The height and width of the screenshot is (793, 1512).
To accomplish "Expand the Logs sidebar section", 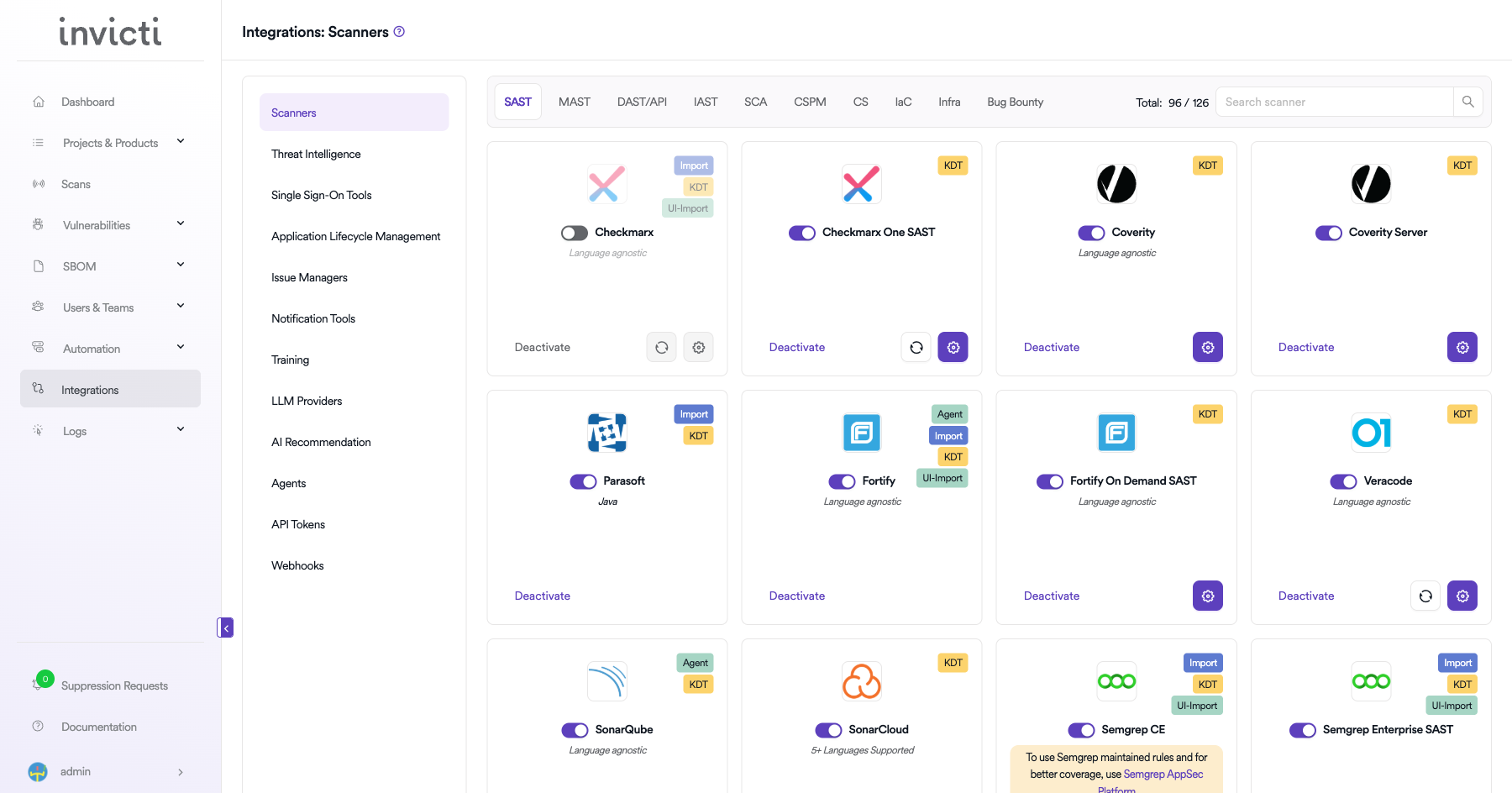I will click(181, 430).
